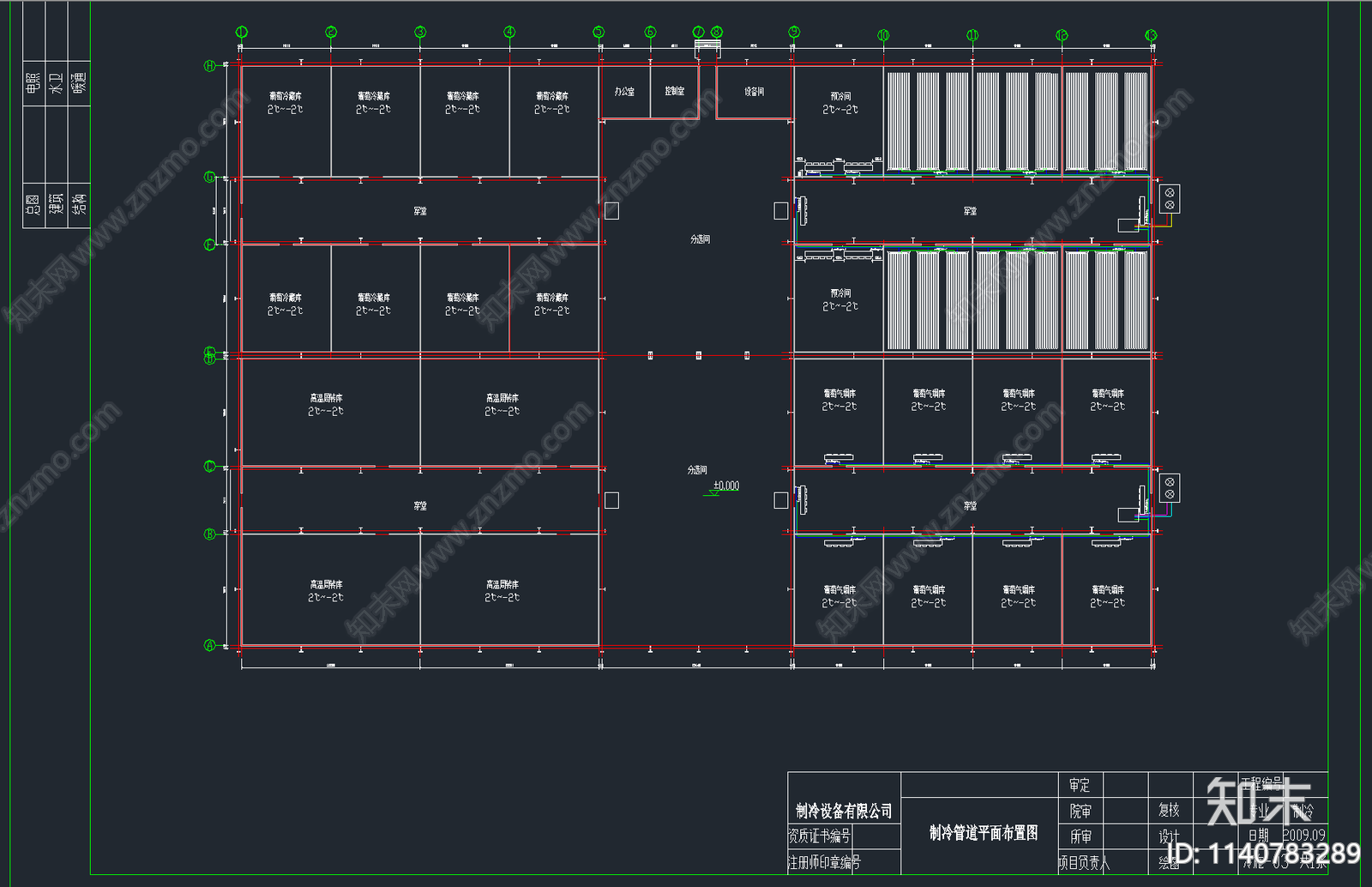Click the 建筑 discipline label
1372x887 pixels.
(56, 204)
